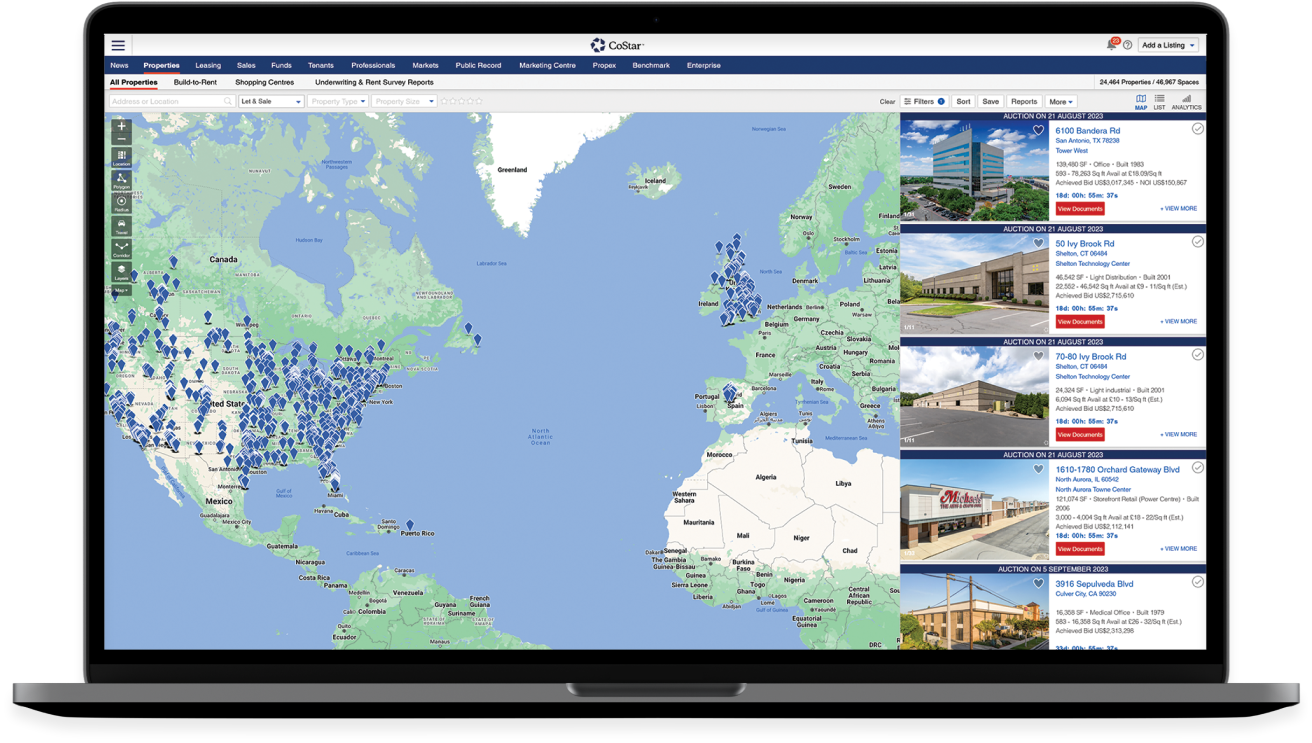1312x743 pixels.
Task: Open the 50 Ivy Brook Rd photo
Action: (x=974, y=284)
